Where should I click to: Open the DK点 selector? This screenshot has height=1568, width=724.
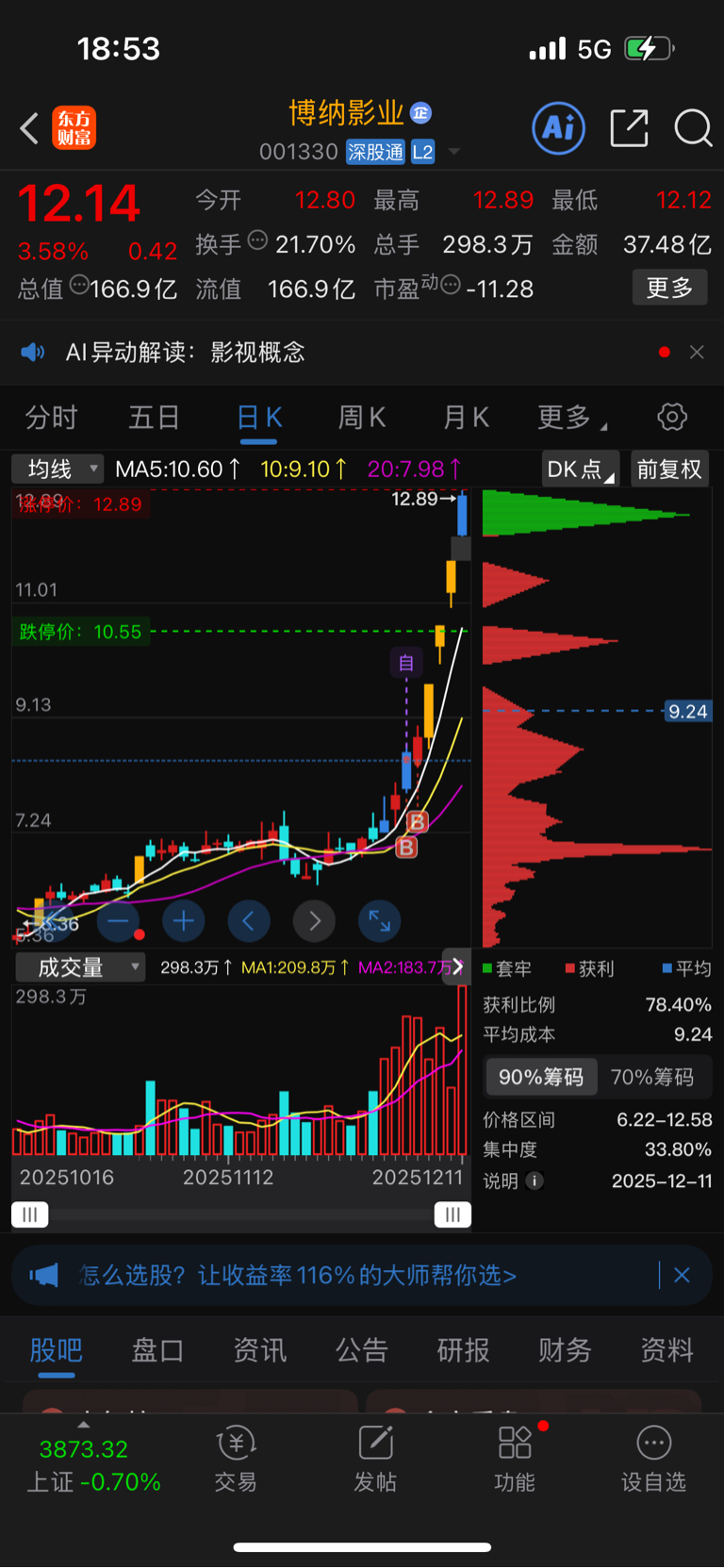[581, 469]
